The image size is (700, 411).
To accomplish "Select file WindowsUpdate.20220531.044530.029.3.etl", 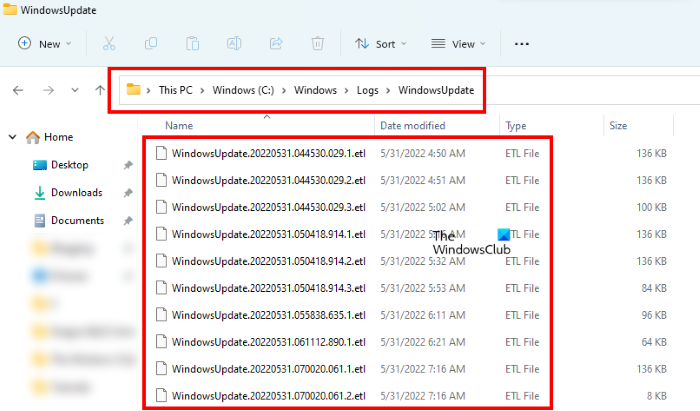I will pos(269,208).
